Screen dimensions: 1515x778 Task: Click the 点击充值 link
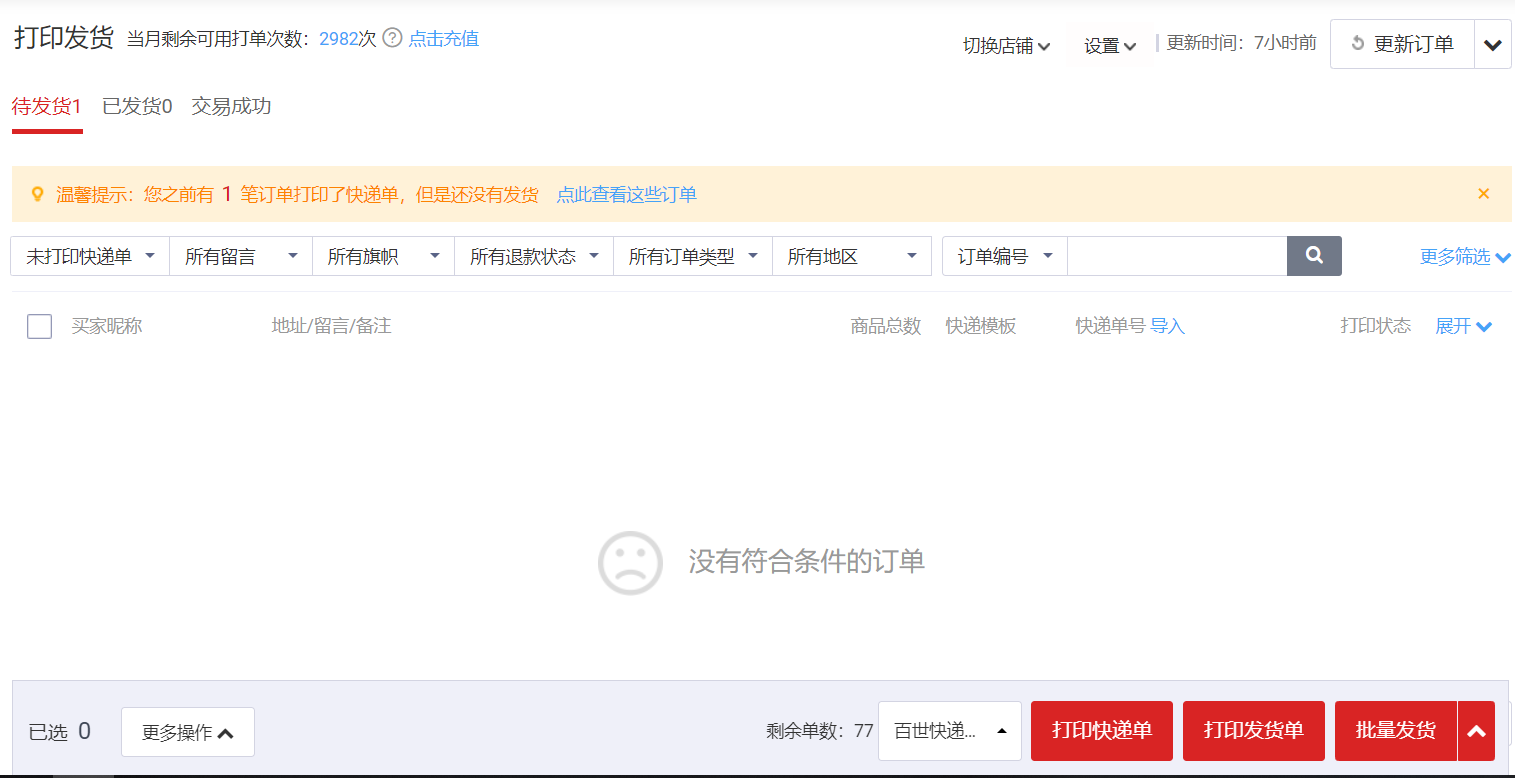(444, 39)
